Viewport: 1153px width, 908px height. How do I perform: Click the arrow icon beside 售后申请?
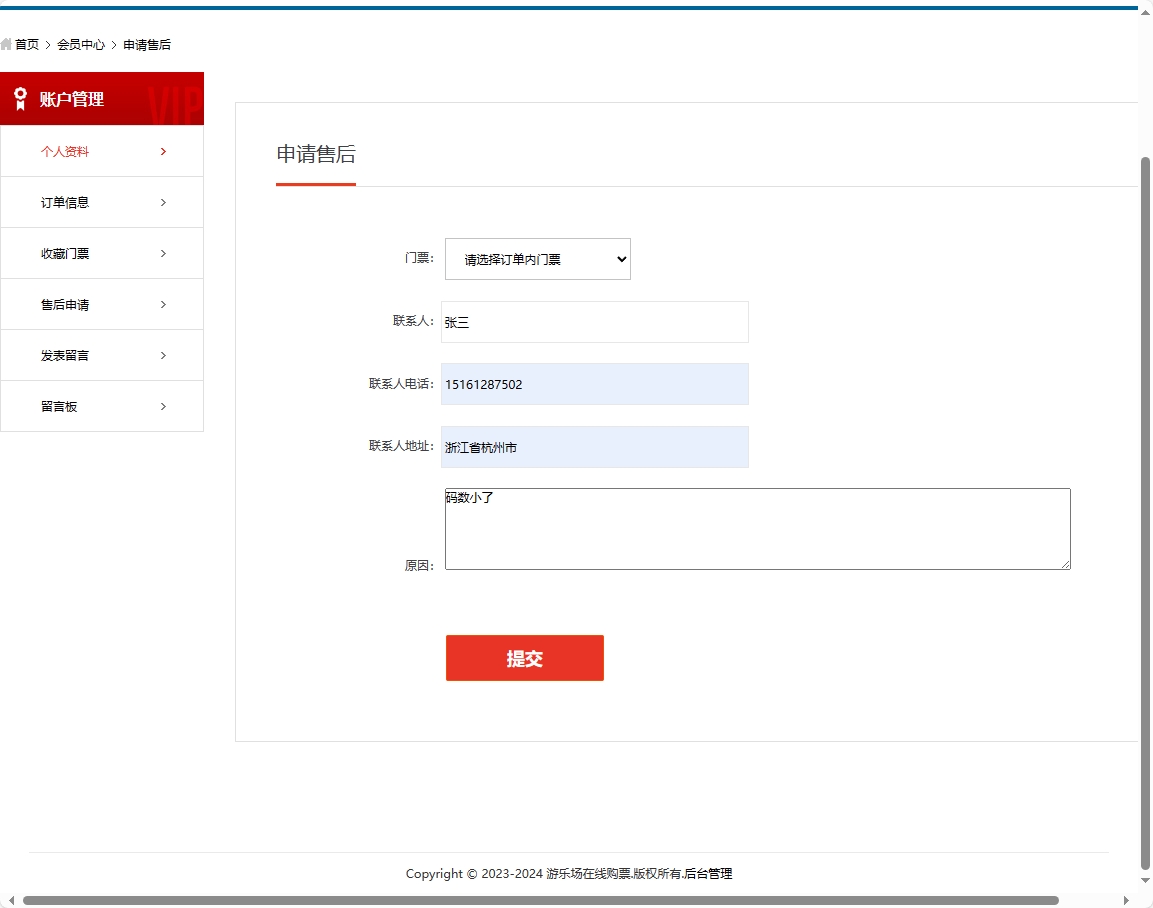pos(163,304)
